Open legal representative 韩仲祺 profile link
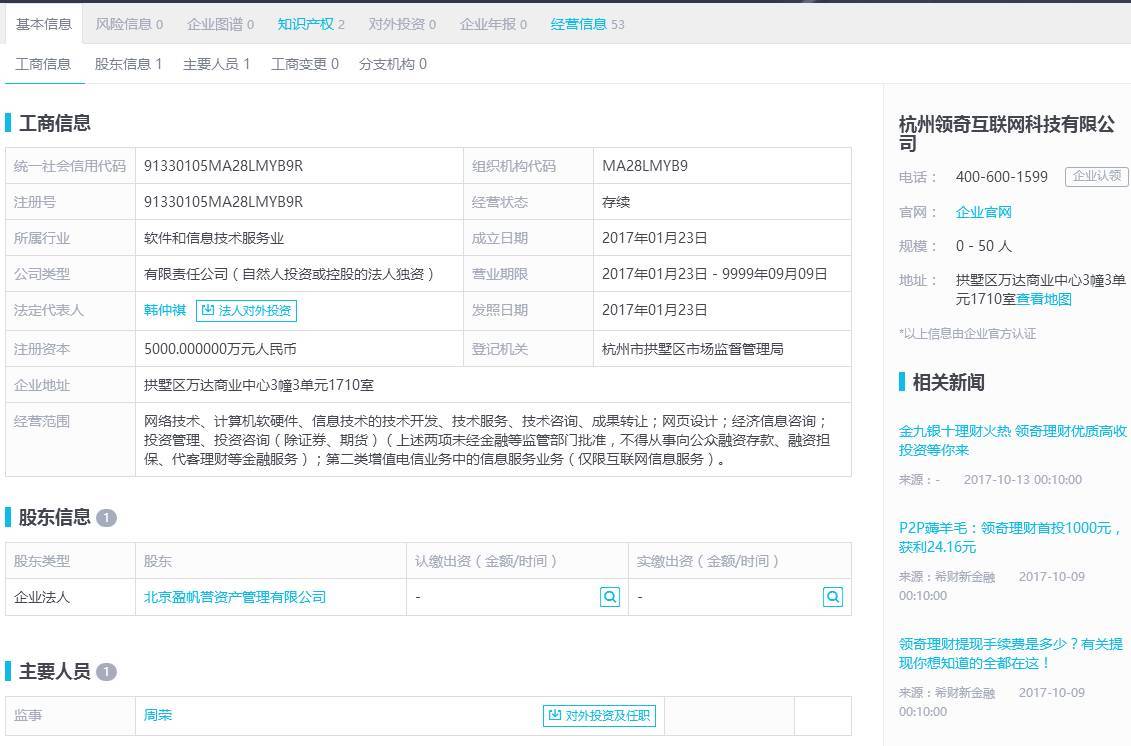This screenshot has height=746, width=1131. pos(165,311)
